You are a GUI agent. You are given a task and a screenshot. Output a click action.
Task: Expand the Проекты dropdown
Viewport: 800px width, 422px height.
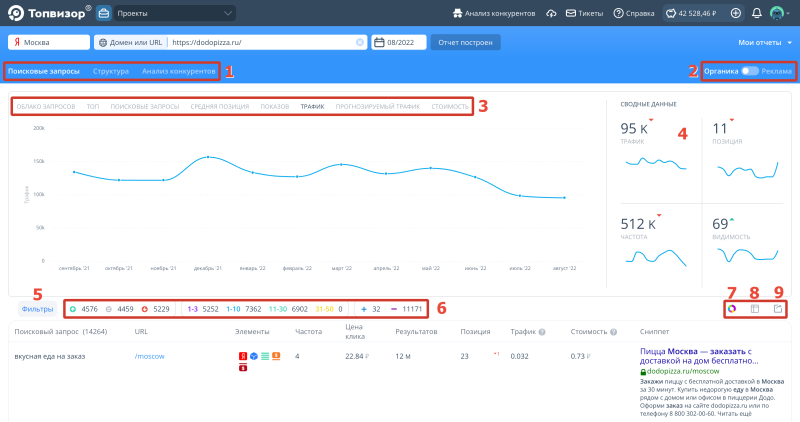pyautogui.click(x=175, y=14)
